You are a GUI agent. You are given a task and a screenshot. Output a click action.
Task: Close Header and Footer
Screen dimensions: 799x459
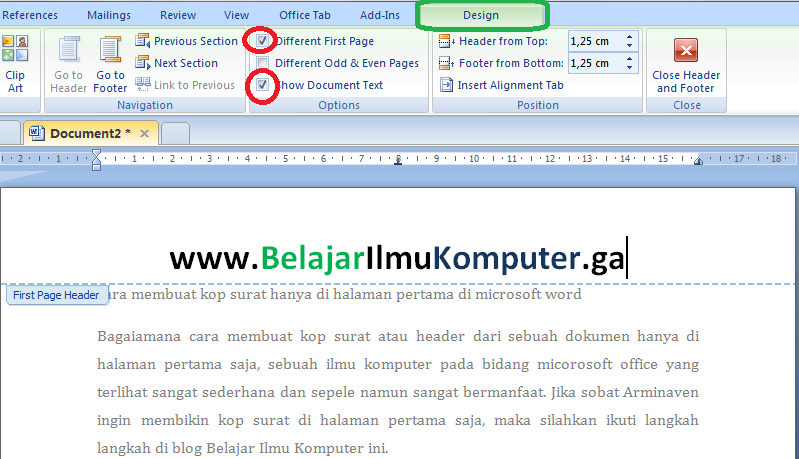pyautogui.click(x=686, y=65)
